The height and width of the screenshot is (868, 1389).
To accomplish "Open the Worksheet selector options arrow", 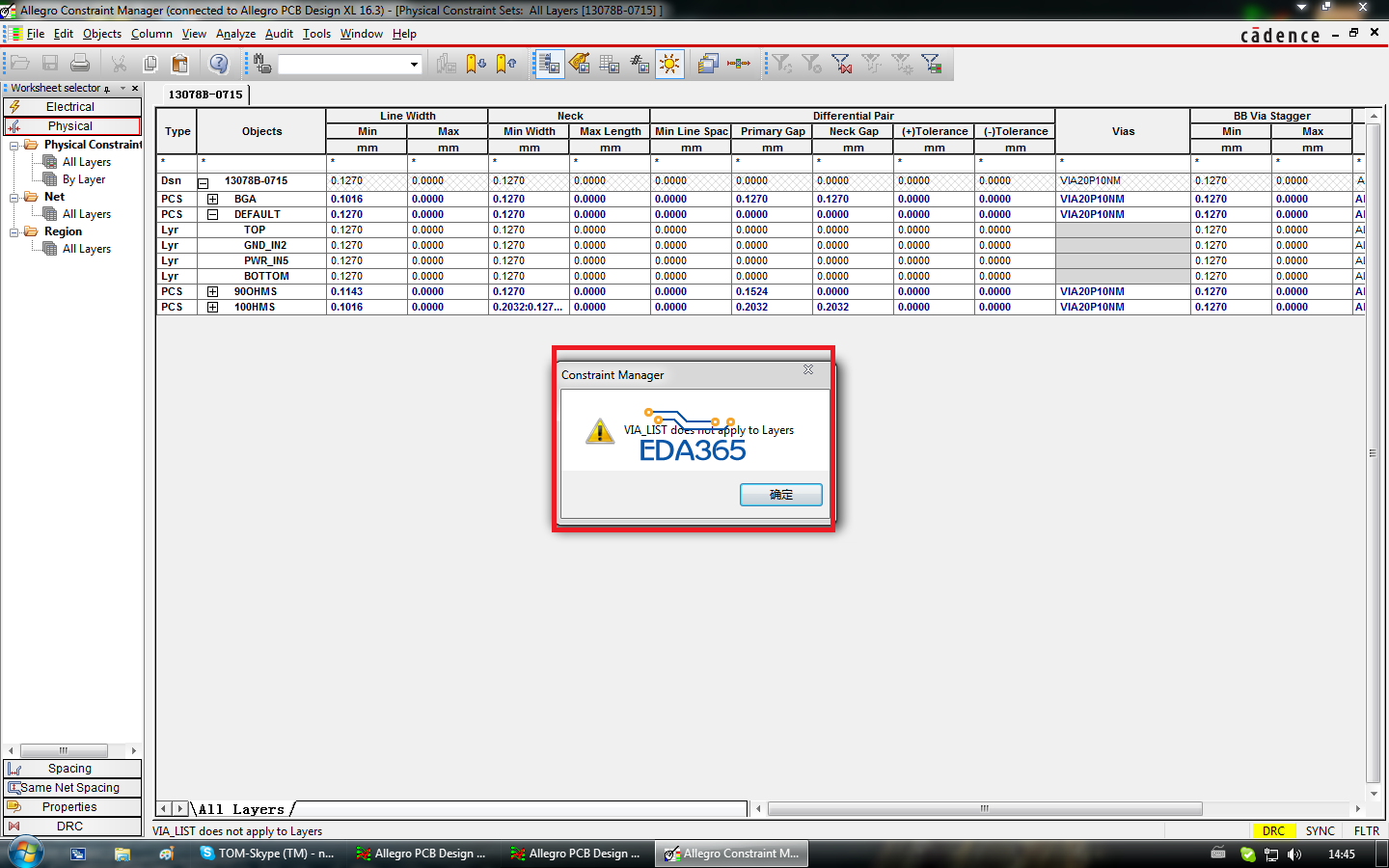I will click(x=123, y=89).
